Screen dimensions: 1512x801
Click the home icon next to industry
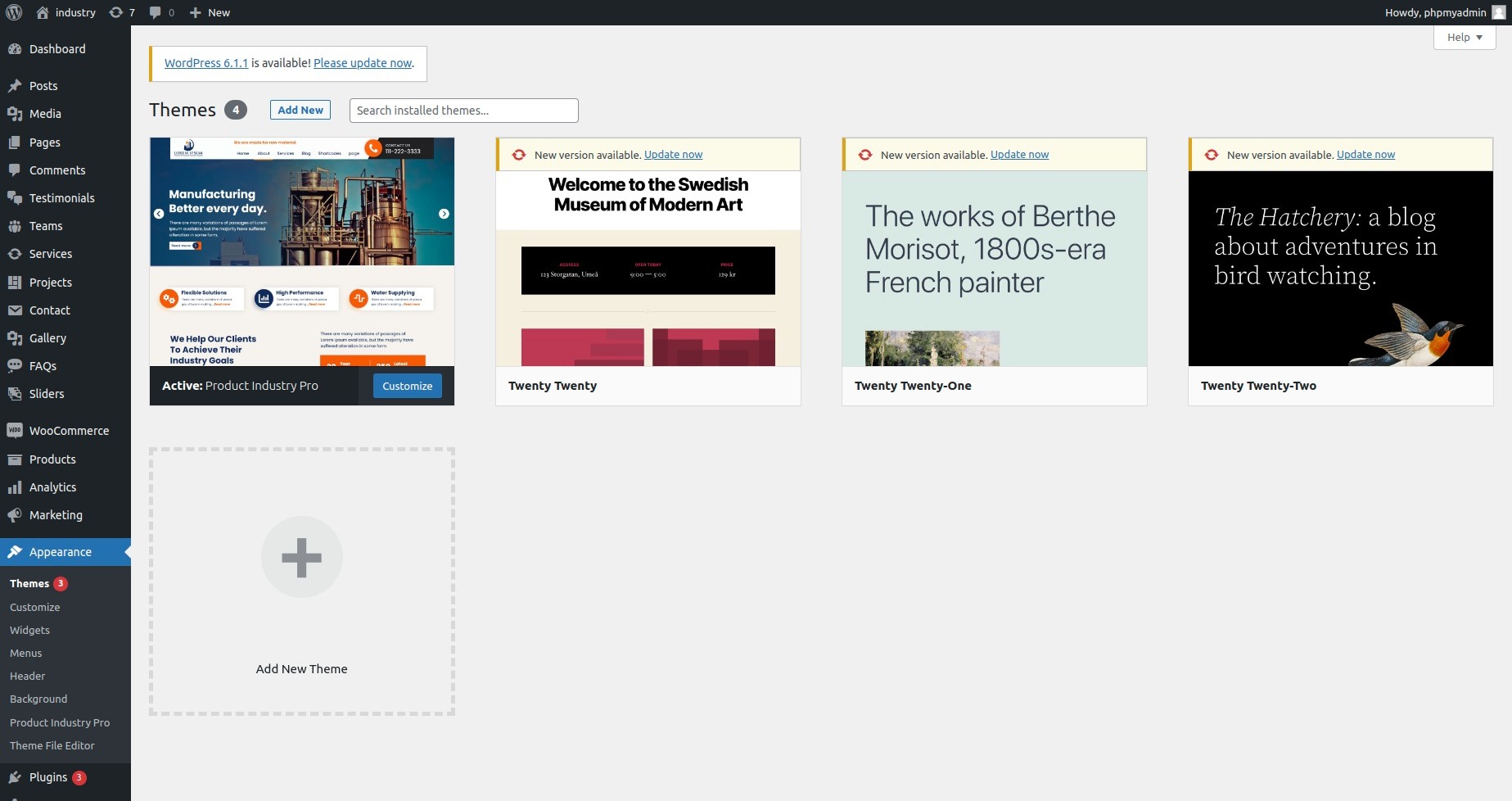pos(43,12)
